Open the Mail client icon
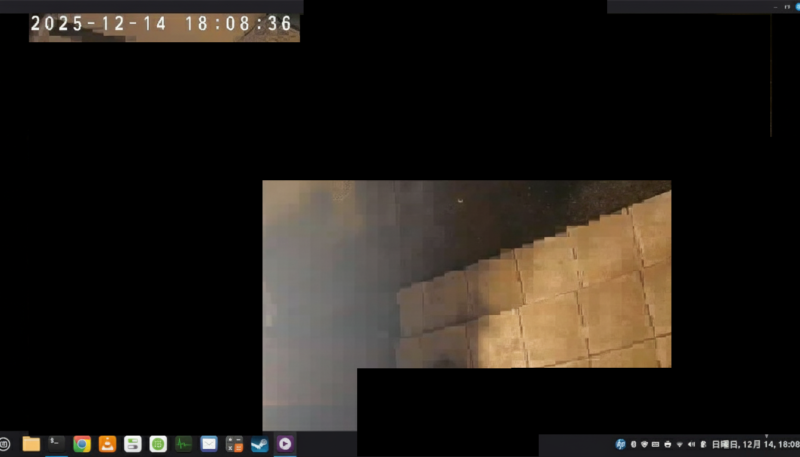The image size is (800, 457). (x=209, y=444)
